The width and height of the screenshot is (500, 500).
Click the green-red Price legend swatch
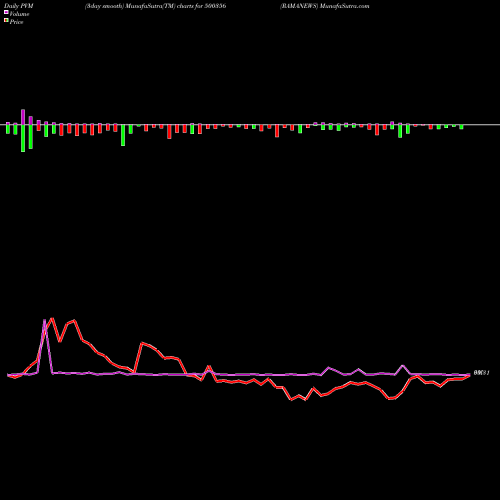coord(6,21)
